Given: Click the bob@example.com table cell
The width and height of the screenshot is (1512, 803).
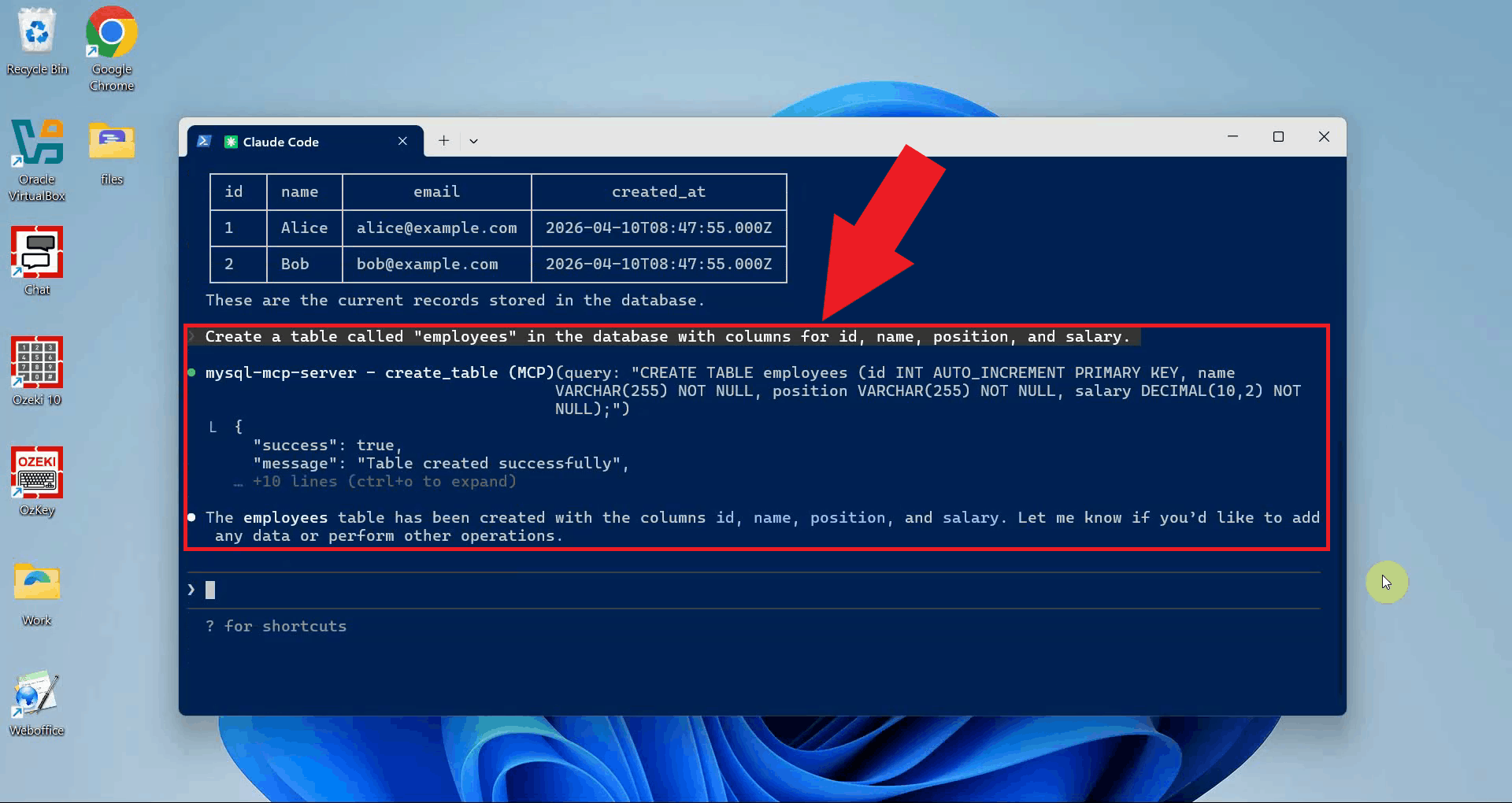Looking at the screenshot, I should pos(437,265).
